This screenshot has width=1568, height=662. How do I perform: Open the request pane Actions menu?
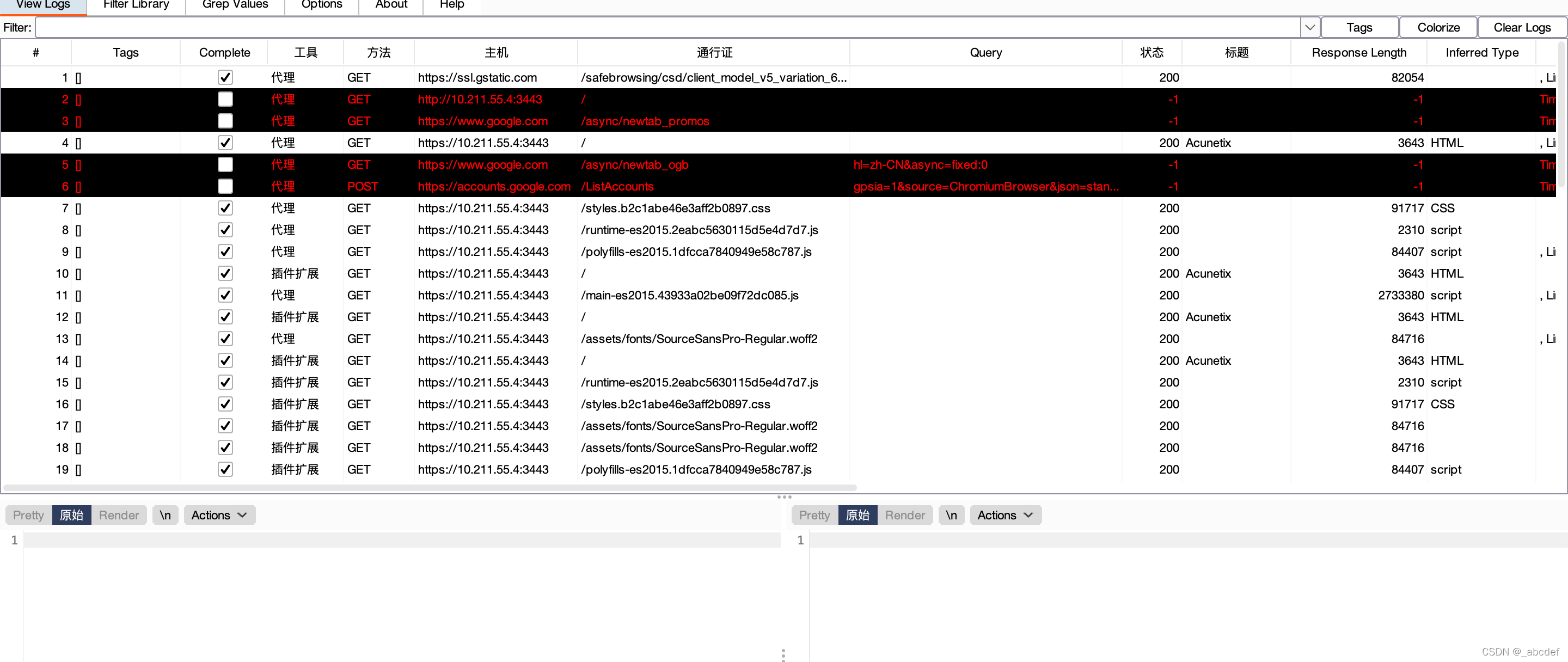[x=218, y=515]
